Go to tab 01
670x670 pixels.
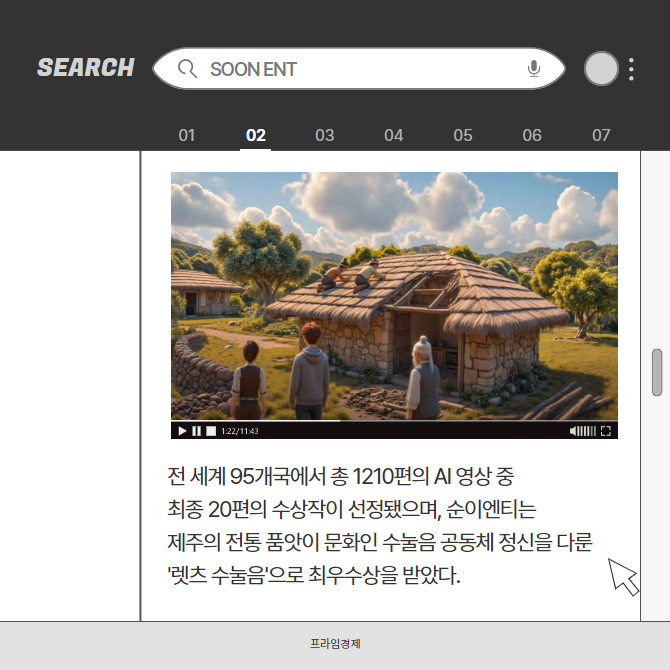point(187,135)
